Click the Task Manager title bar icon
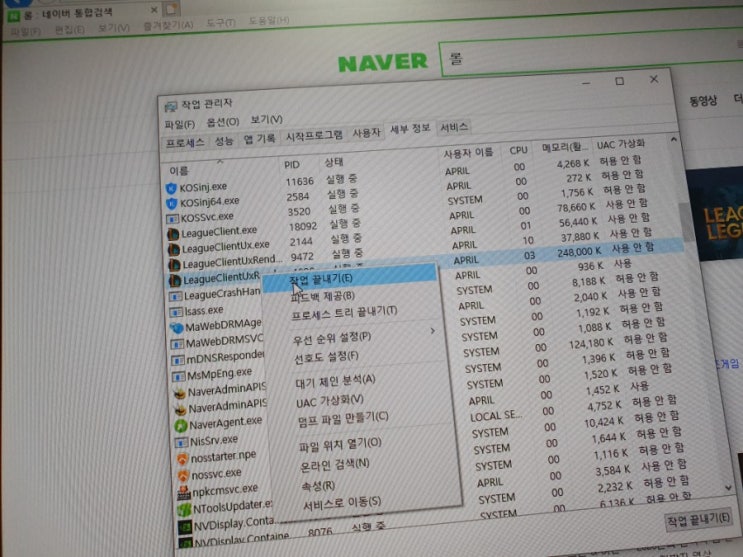Image resolution: width=743 pixels, height=557 pixels. [171, 106]
